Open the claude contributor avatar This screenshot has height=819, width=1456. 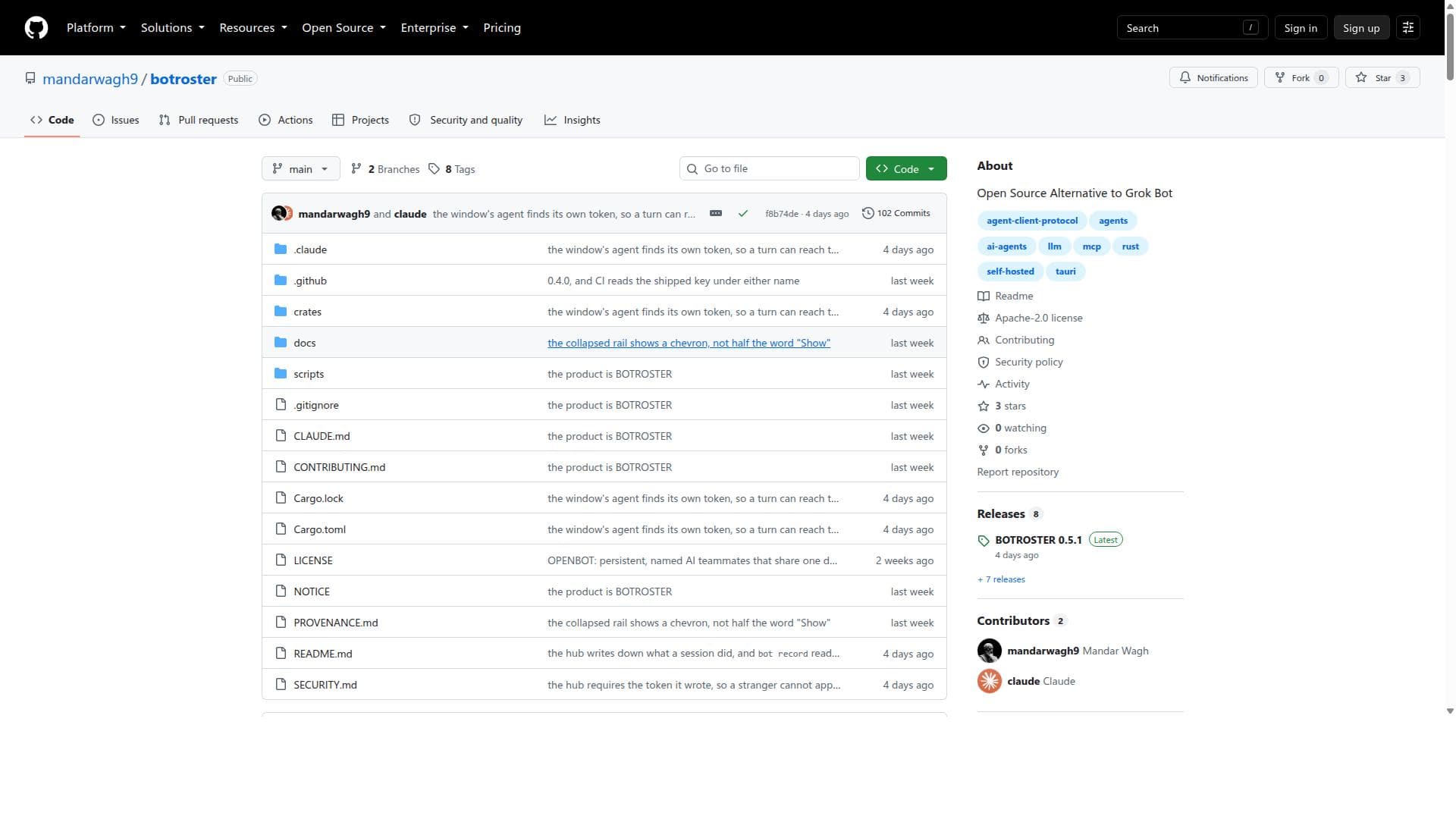coord(990,681)
